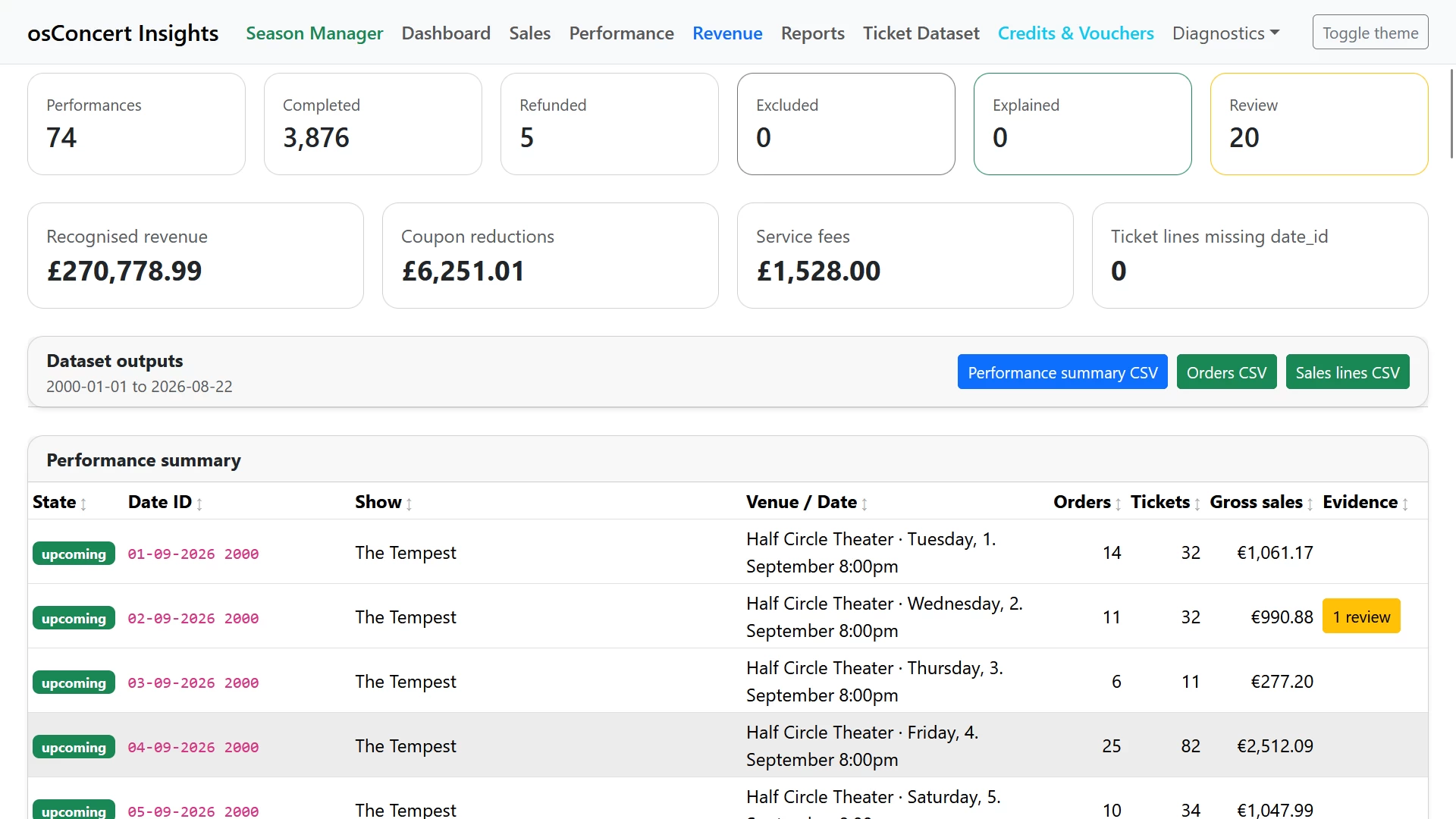Viewport: 1456px width, 819px height.
Task: Click the upcoming badge for 01-09-2026
Action: [x=74, y=554]
